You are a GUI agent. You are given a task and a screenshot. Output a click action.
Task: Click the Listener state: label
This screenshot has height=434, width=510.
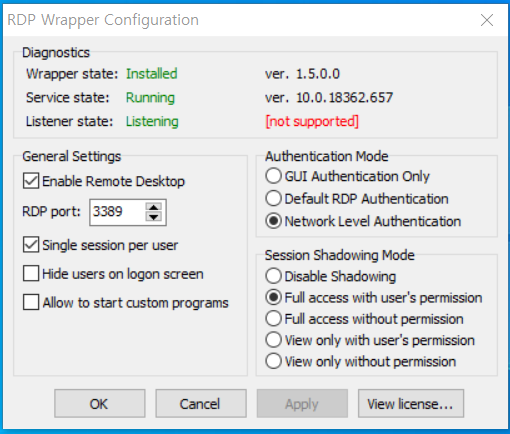[70, 121]
